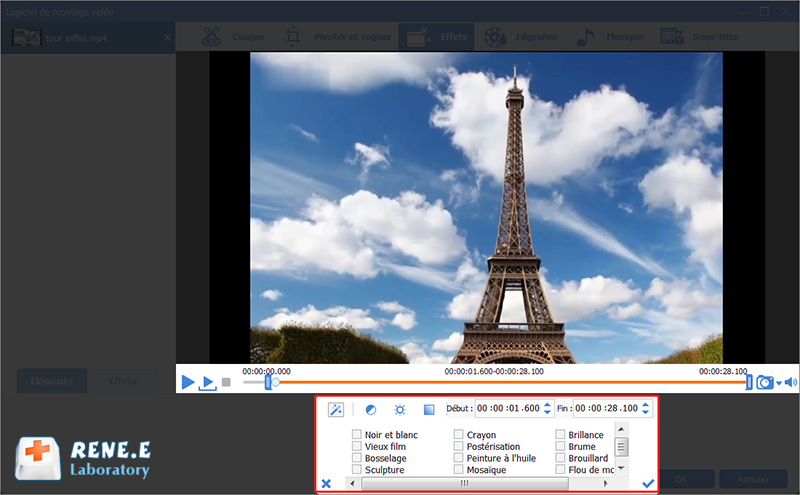Click the timeline start trim handle
This screenshot has height=495, width=800.
[x=268, y=382]
